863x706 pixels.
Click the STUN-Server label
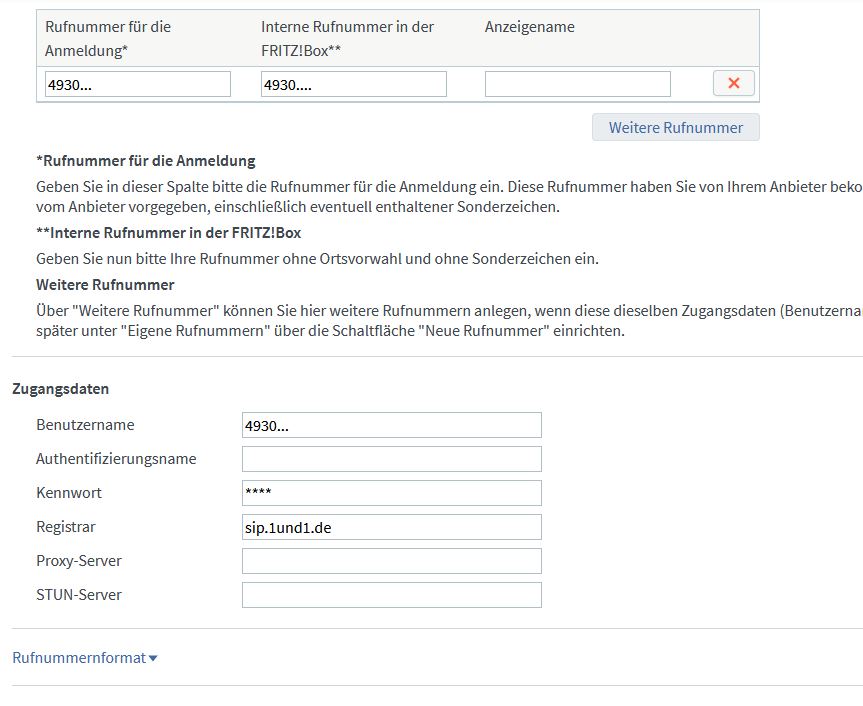[x=79, y=595]
